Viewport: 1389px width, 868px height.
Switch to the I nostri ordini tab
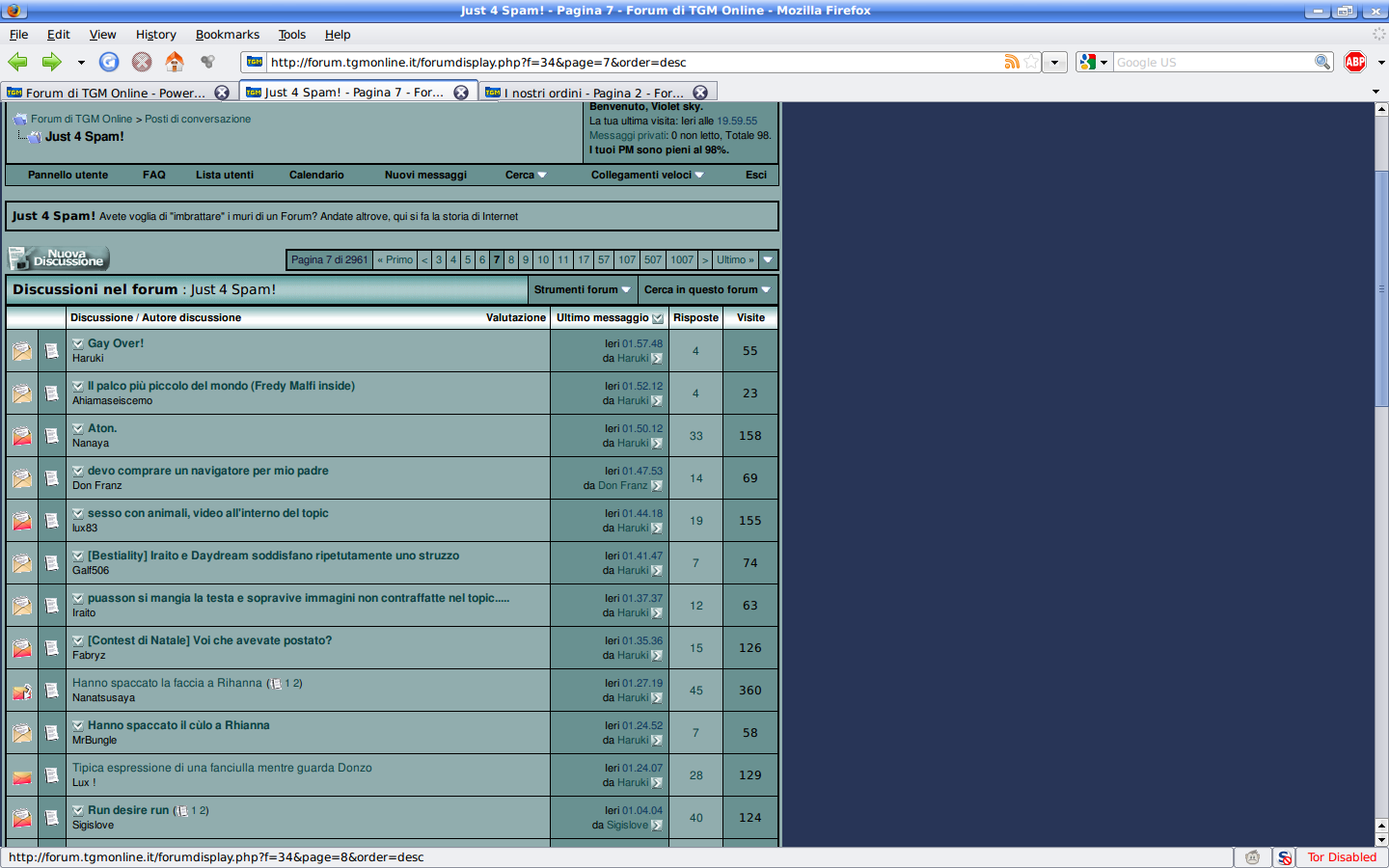click(597, 93)
